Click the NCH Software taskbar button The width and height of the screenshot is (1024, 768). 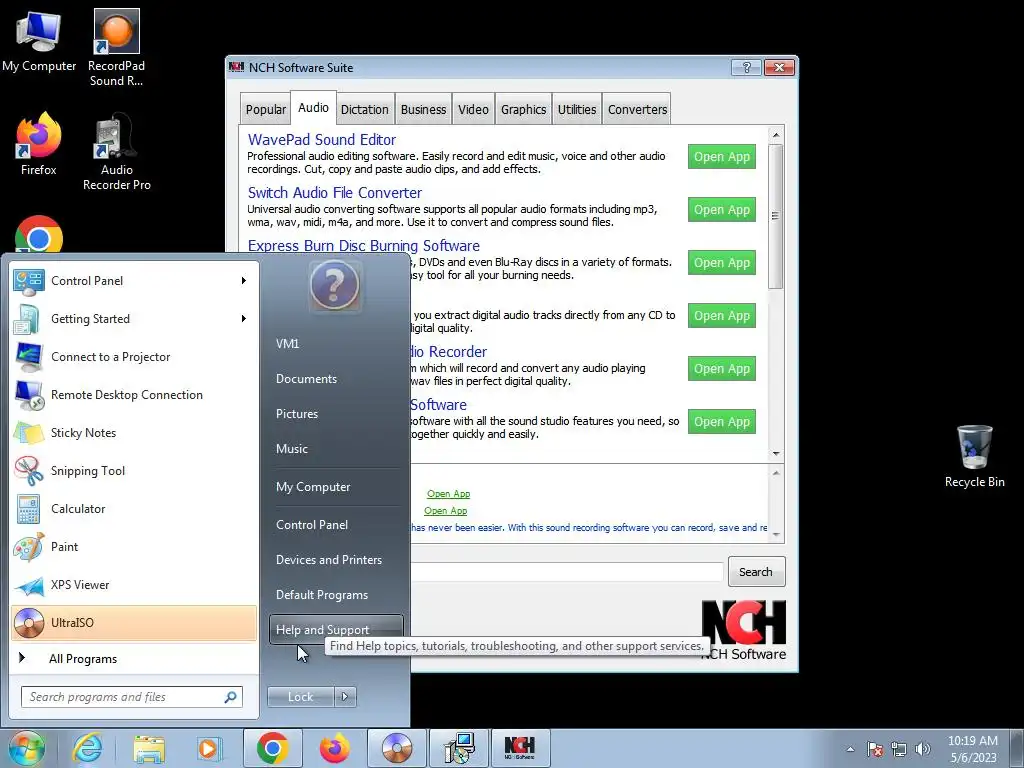(520, 748)
